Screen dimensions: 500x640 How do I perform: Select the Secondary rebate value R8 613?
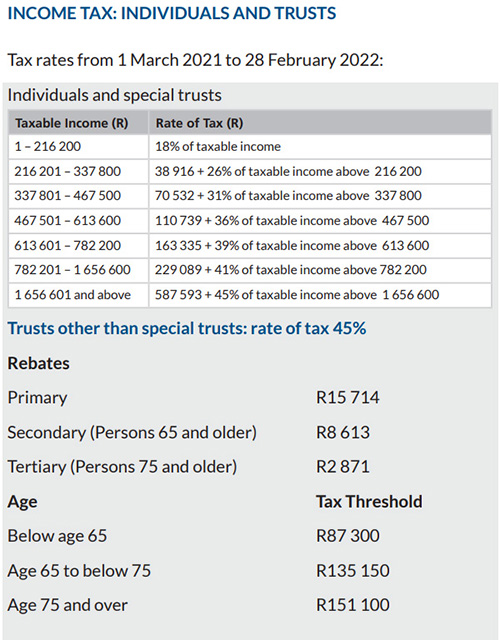pyautogui.click(x=343, y=432)
